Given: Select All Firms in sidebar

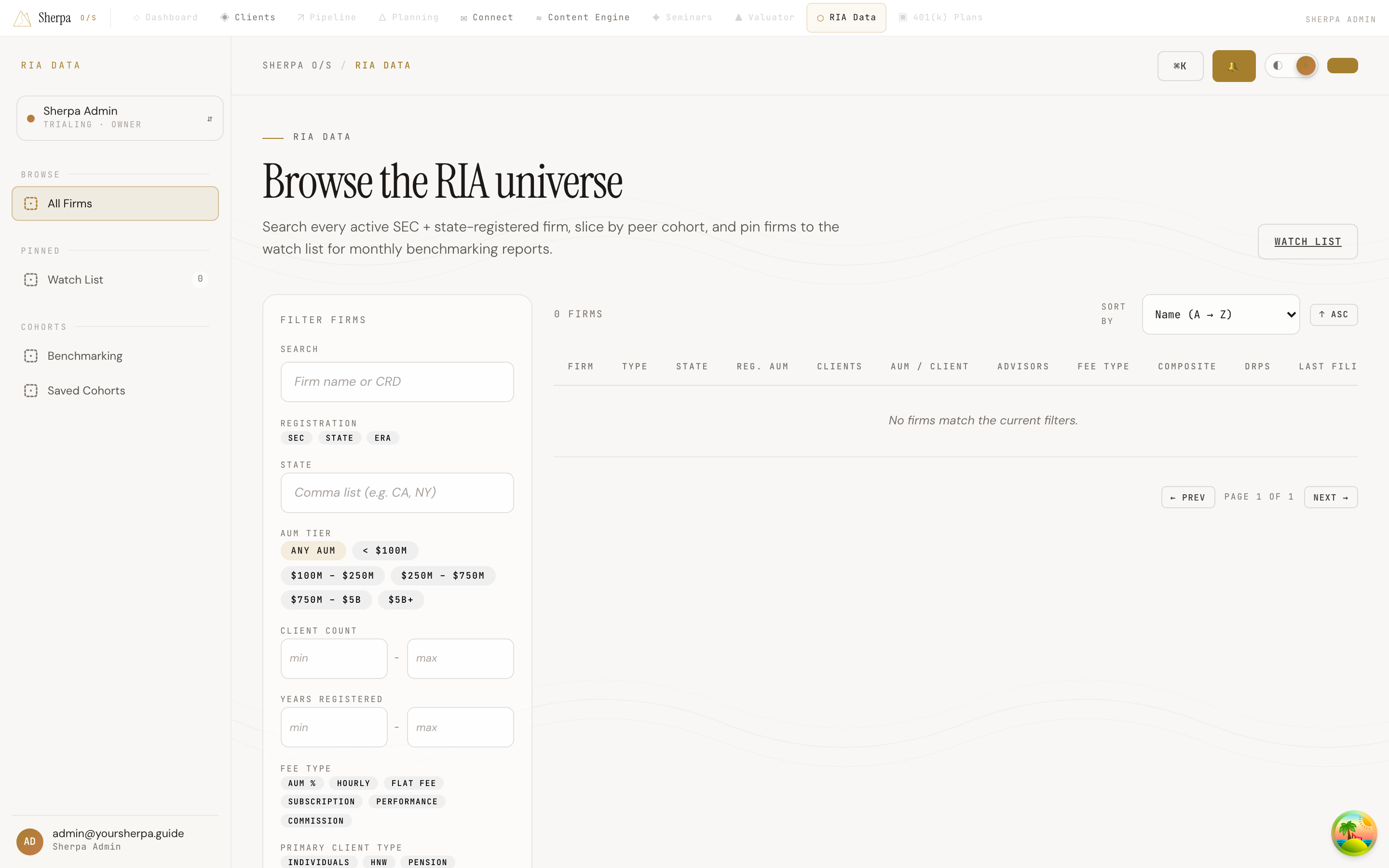Looking at the screenshot, I should pos(115,203).
